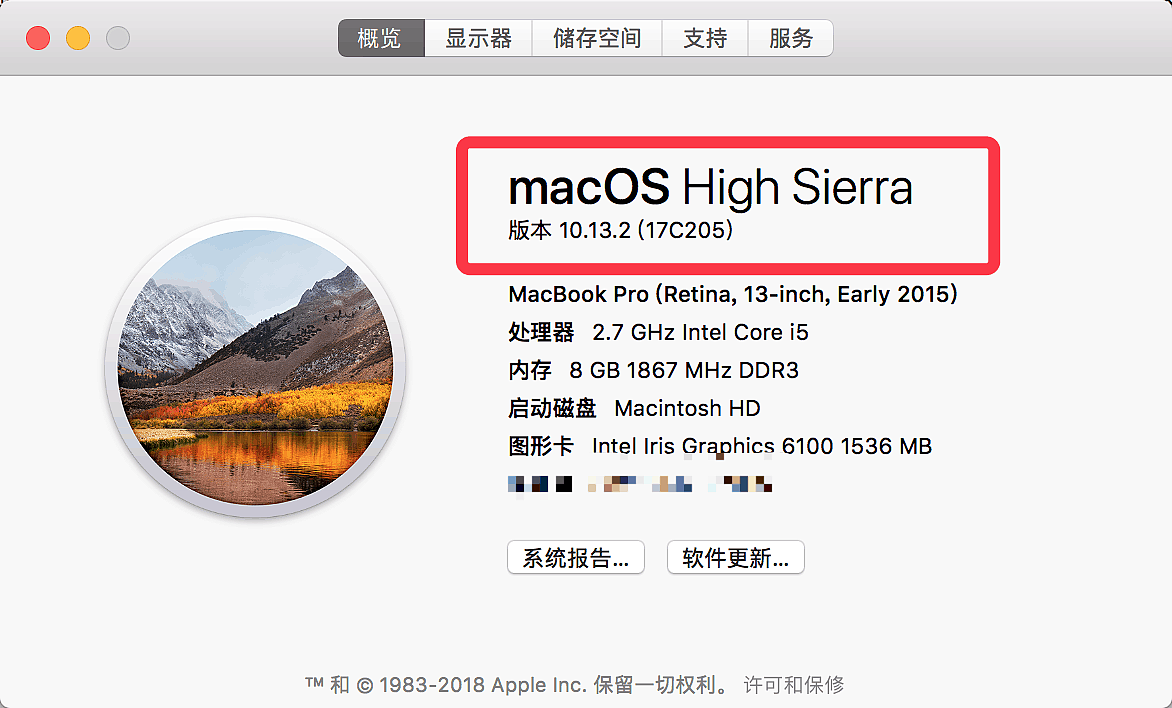Viewport: 1172px width, 708px height.
Task: Open the 显示器 tab
Action: click(479, 39)
